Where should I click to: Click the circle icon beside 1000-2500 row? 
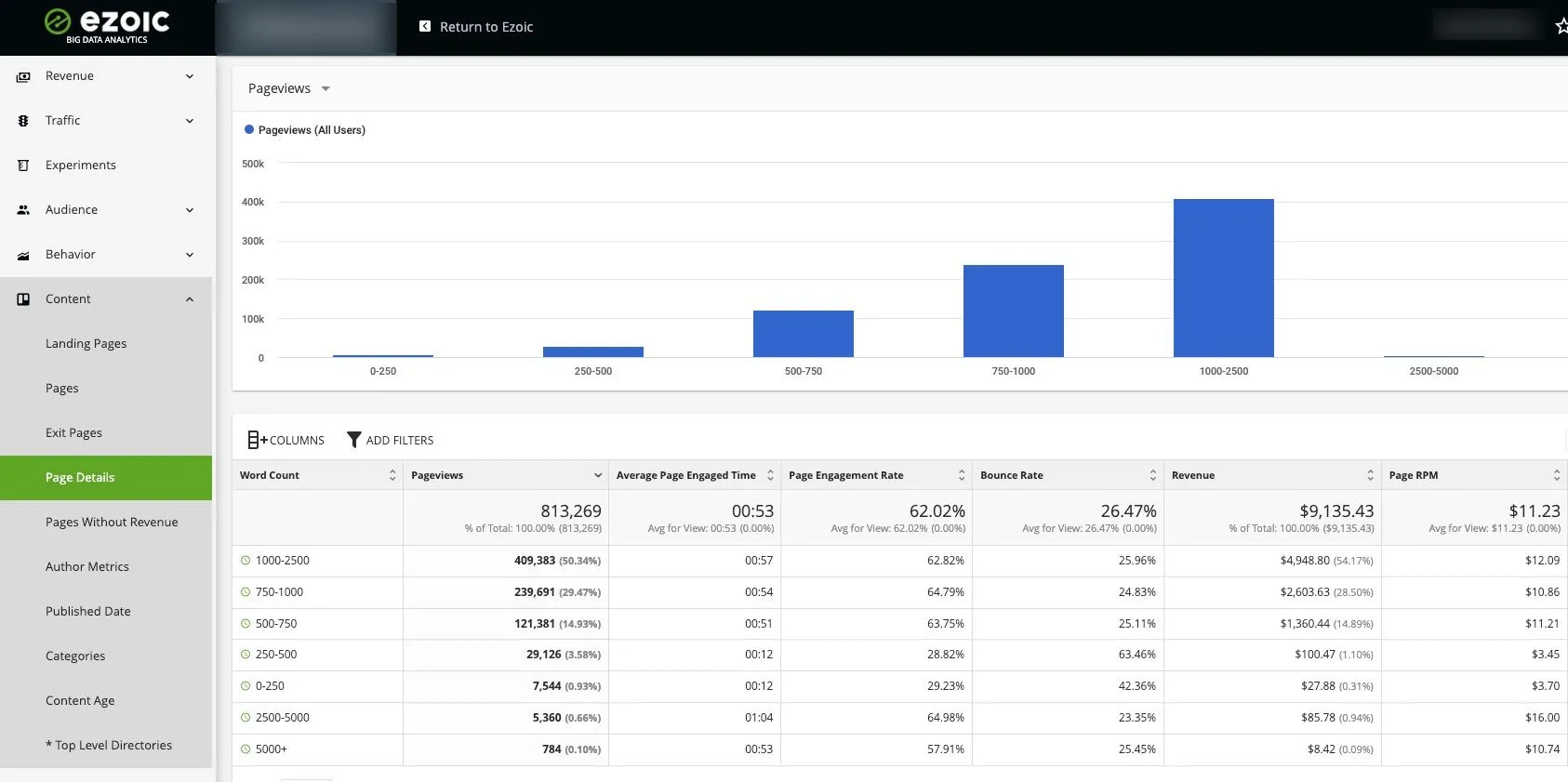point(246,561)
